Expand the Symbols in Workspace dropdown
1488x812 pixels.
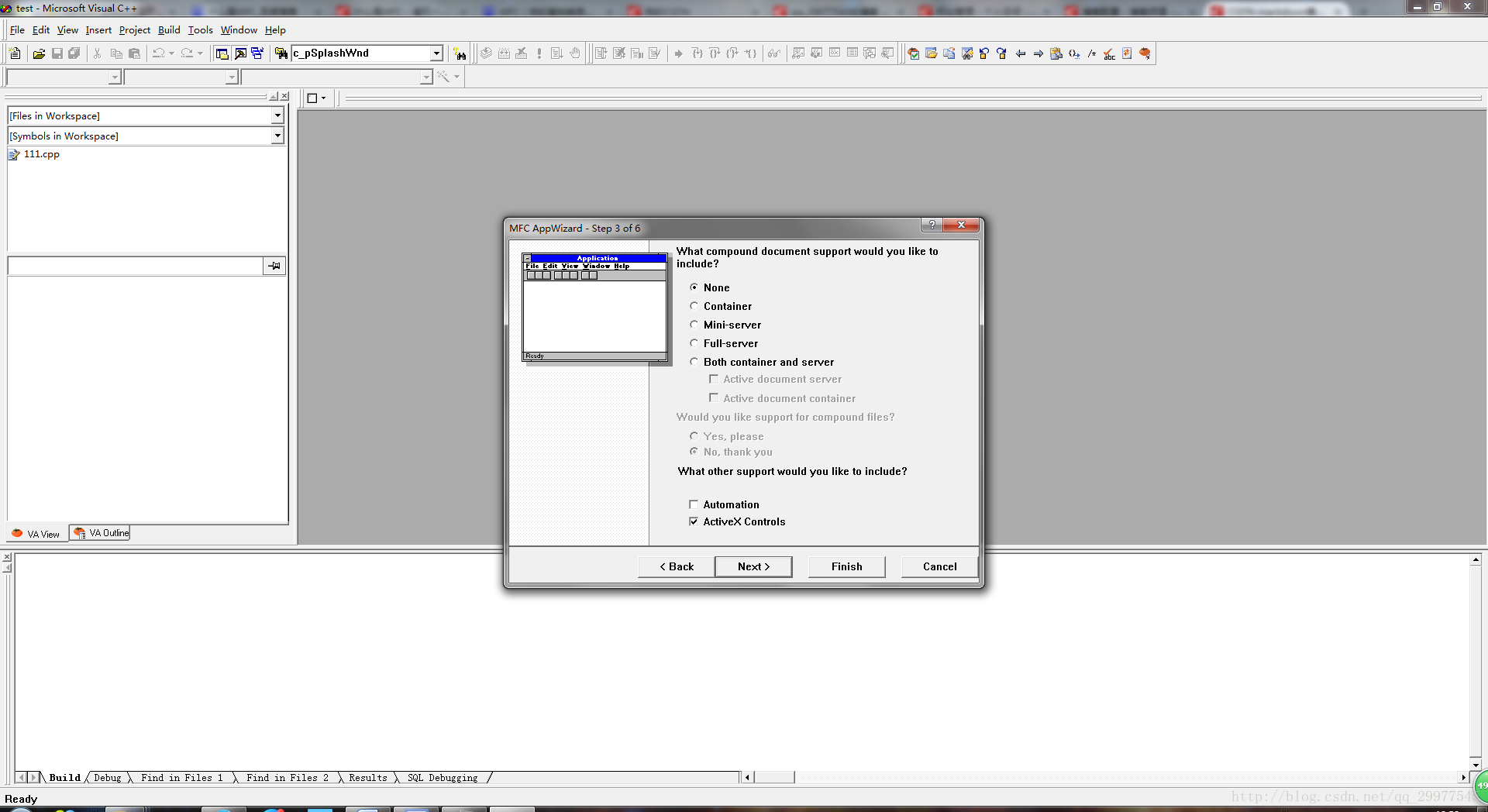tap(277, 136)
